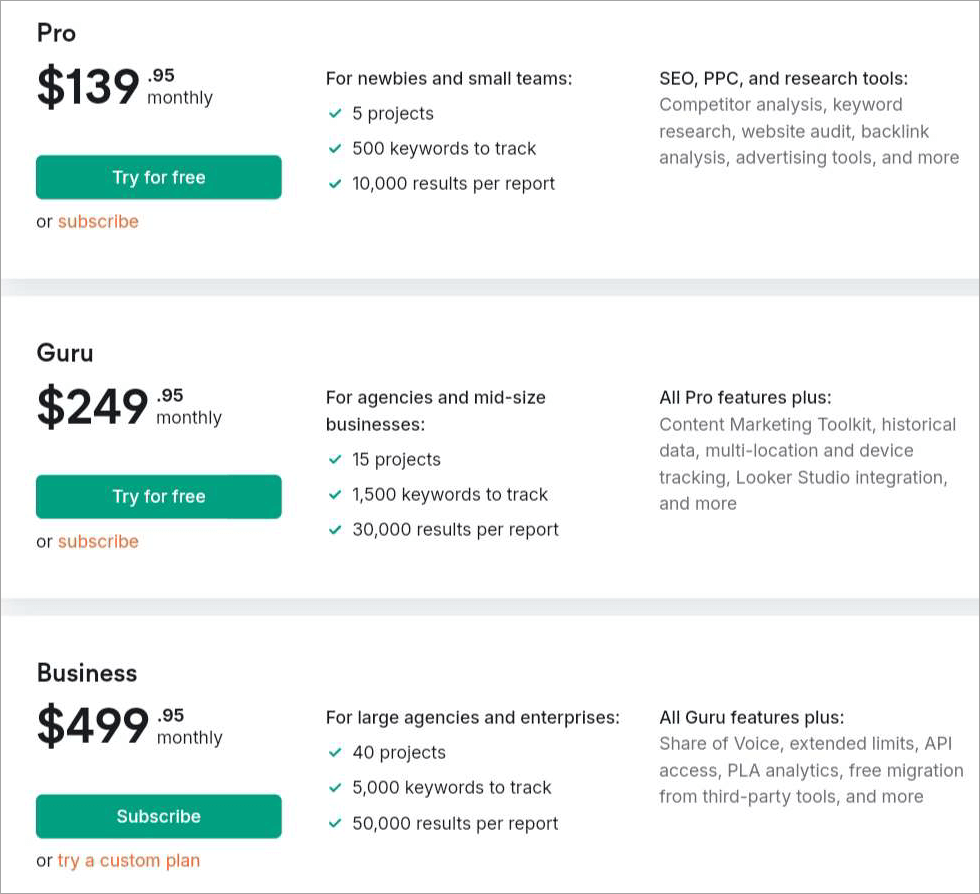Click the checkmark beside "10,000 results per report"
The height and width of the screenshot is (894, 980).
coord(335,184)
